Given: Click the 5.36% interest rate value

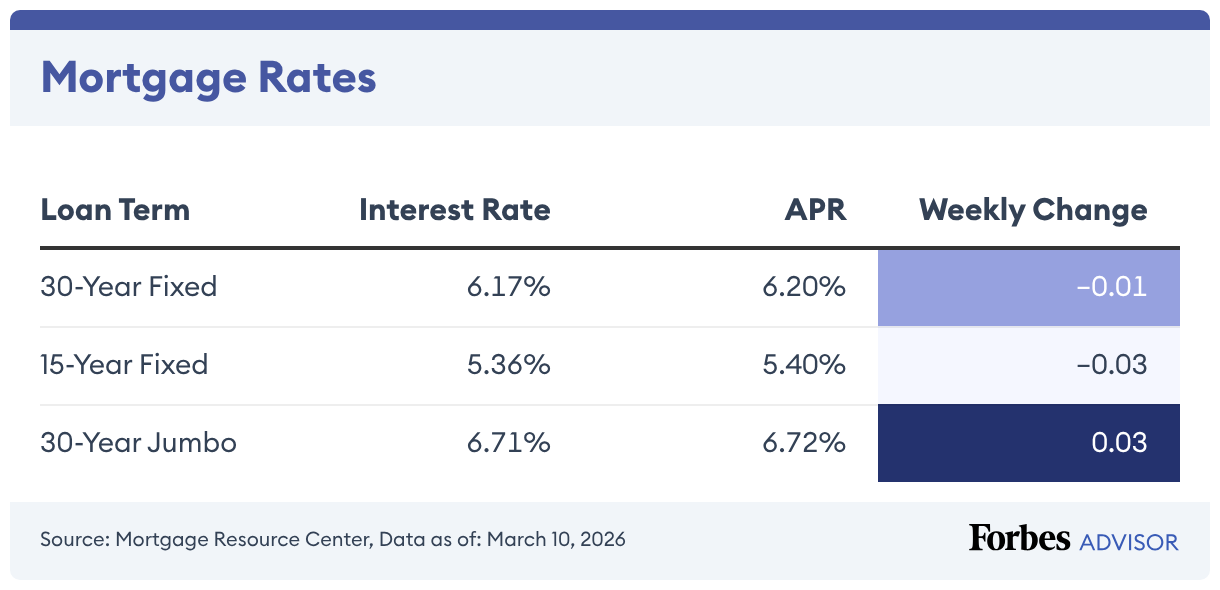Looking at the screenshot, I should tap(508, 364).
